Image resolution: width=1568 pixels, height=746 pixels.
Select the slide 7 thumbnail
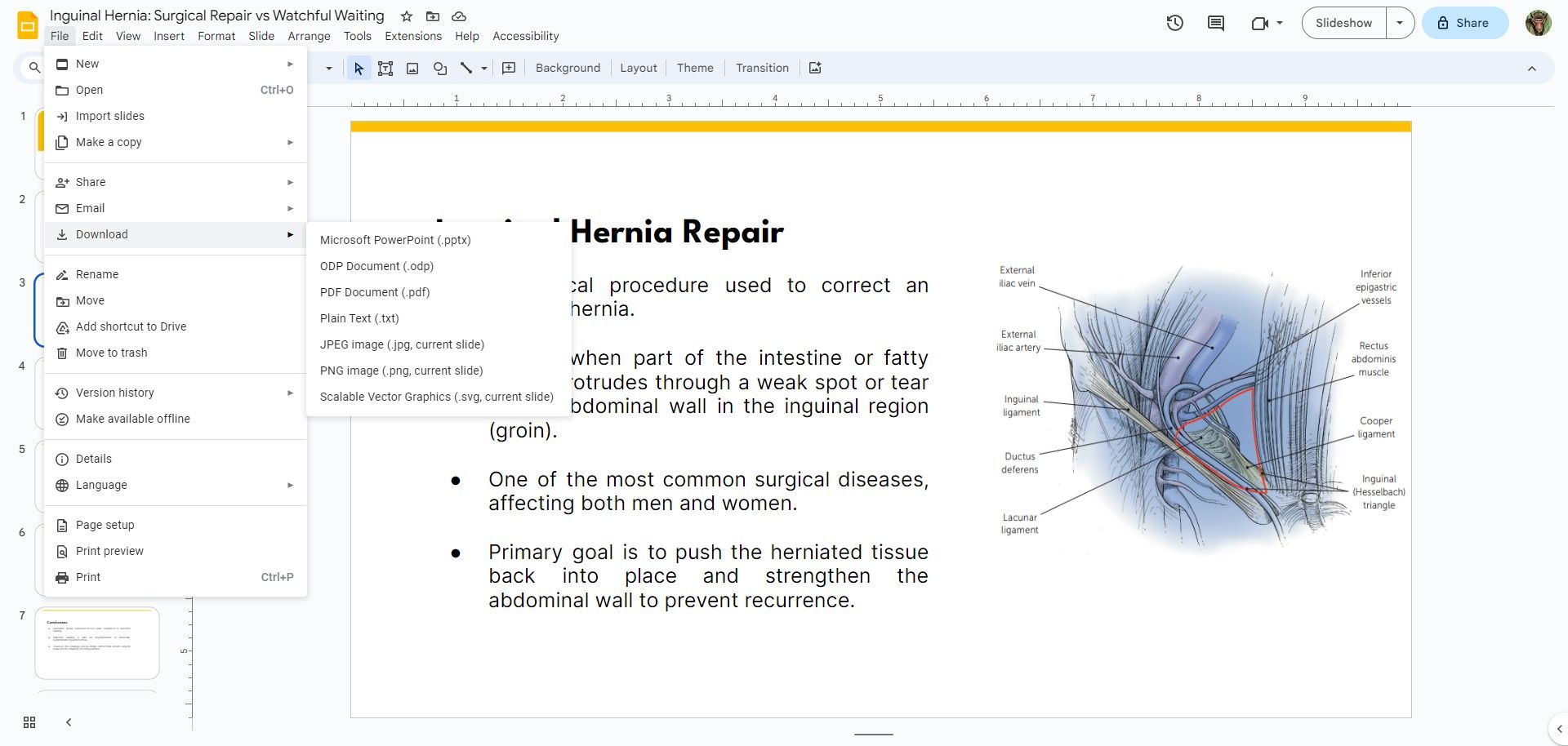tap(96, 643)
